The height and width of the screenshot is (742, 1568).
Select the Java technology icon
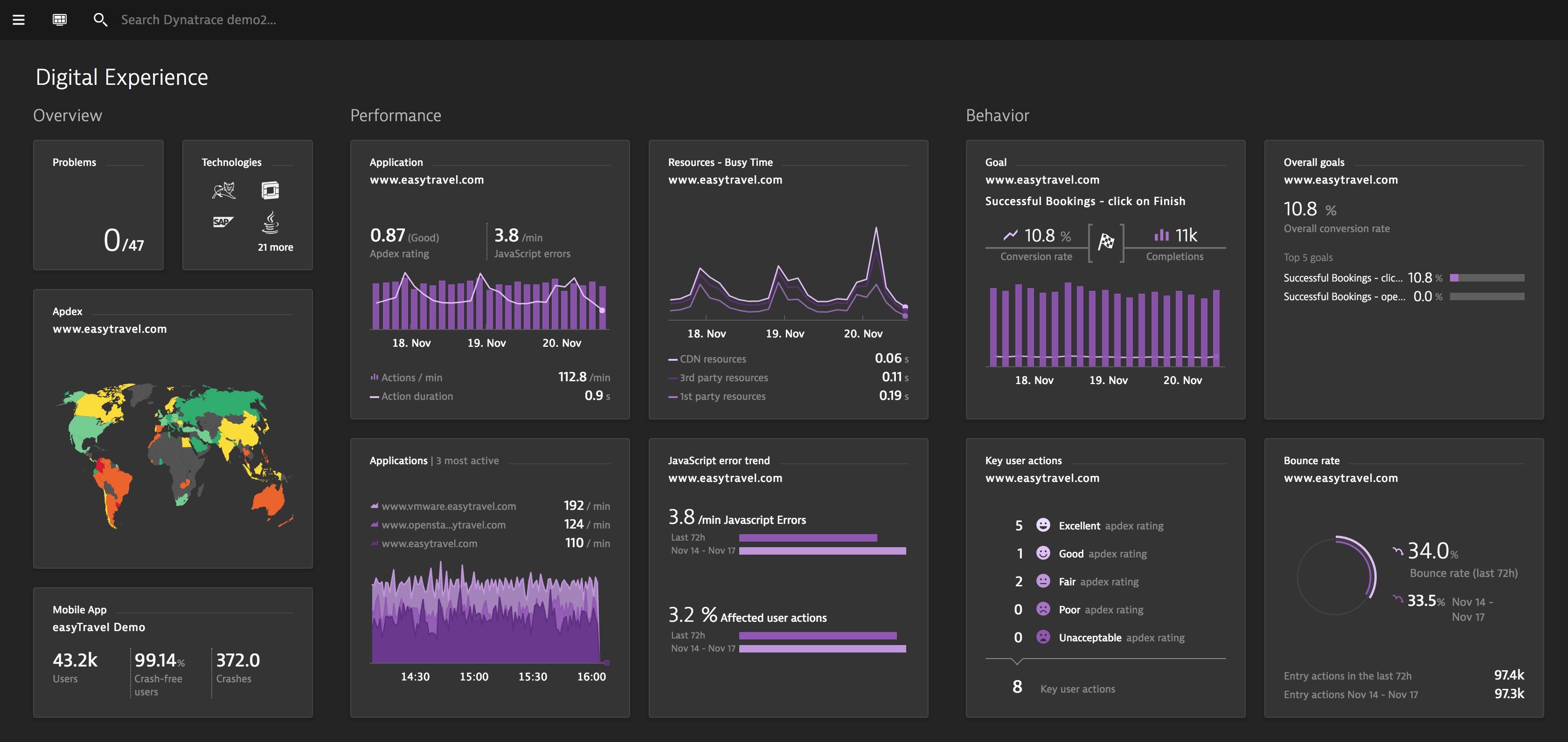270,223
